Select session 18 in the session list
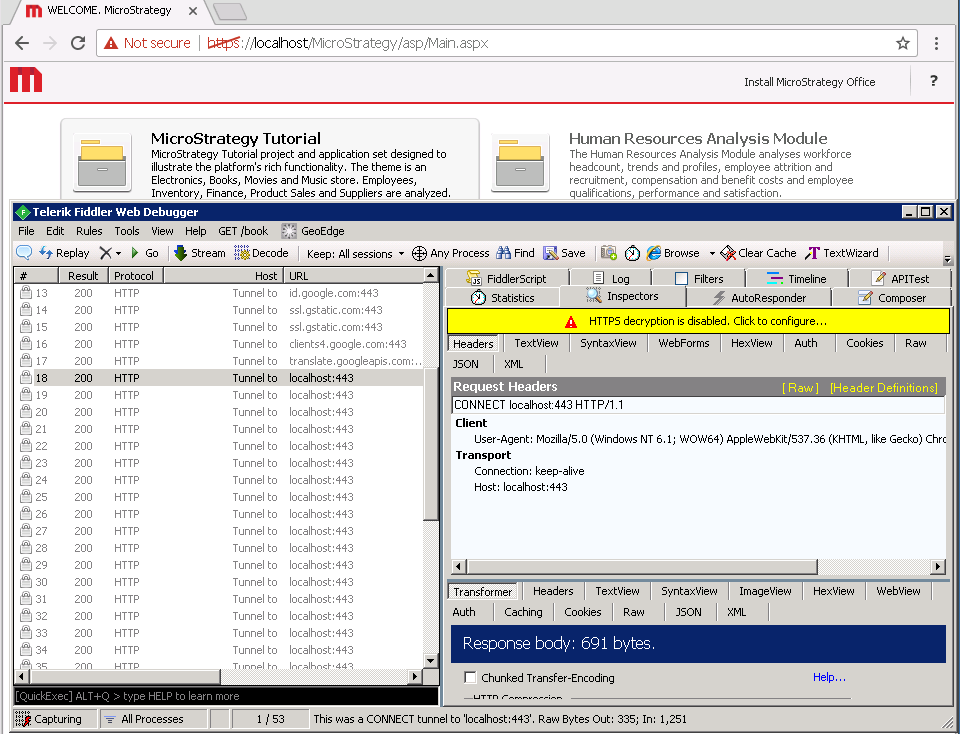The image size is (960, 734). [200, 377]
